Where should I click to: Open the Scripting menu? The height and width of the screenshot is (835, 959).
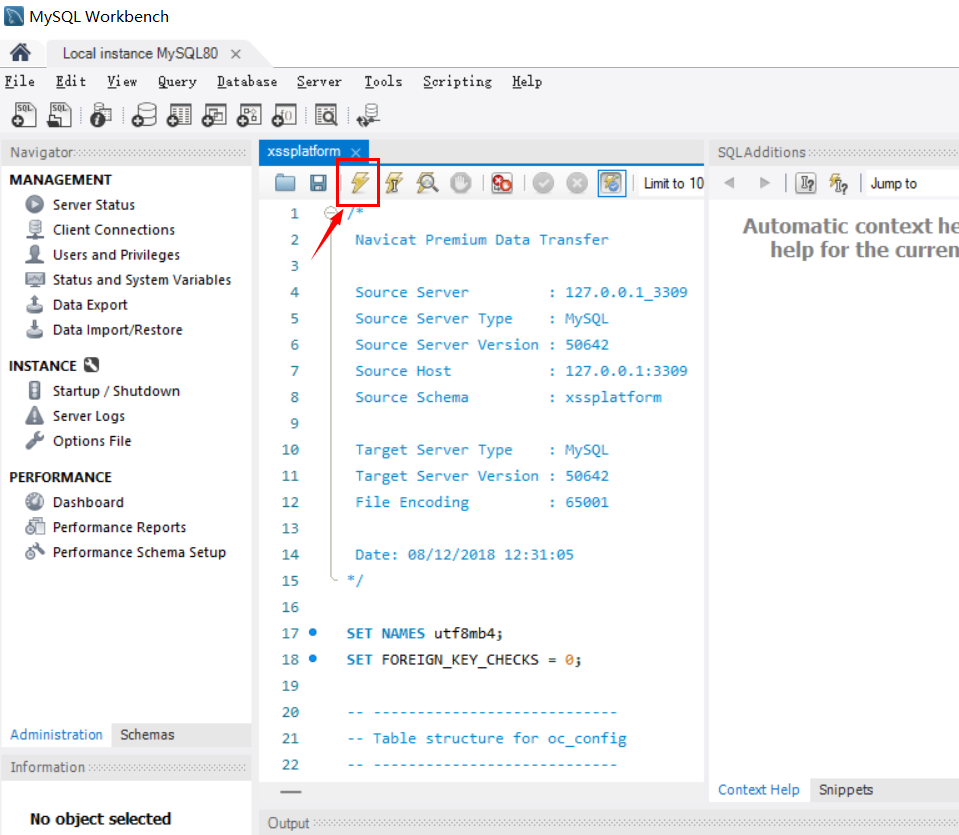[x=457, y=81]
